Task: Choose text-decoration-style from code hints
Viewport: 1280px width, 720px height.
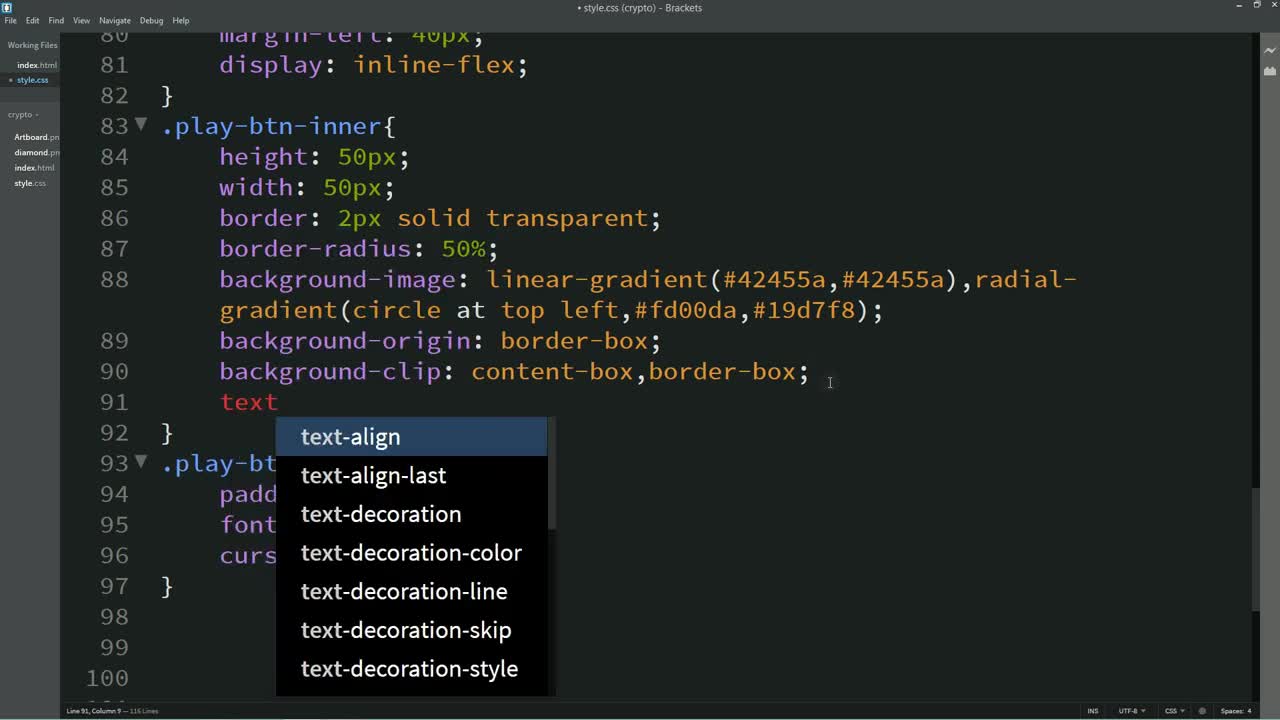Action: [x=411, y=669]
